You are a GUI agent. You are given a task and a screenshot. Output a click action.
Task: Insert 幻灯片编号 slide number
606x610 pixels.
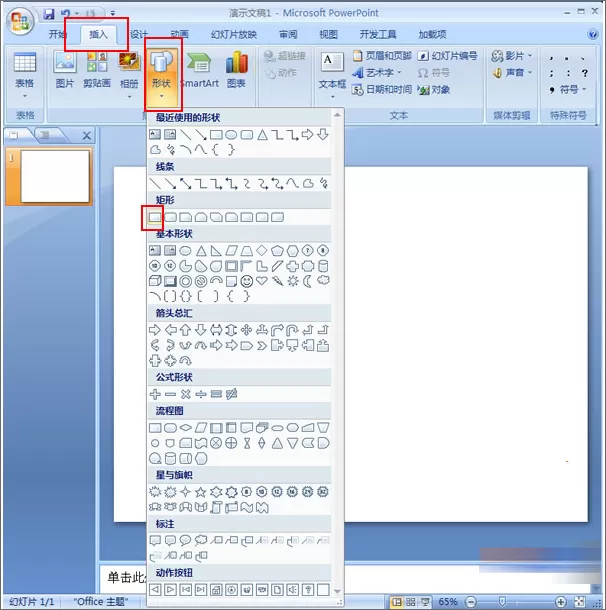pyautogui.click(x=448, y=56)
